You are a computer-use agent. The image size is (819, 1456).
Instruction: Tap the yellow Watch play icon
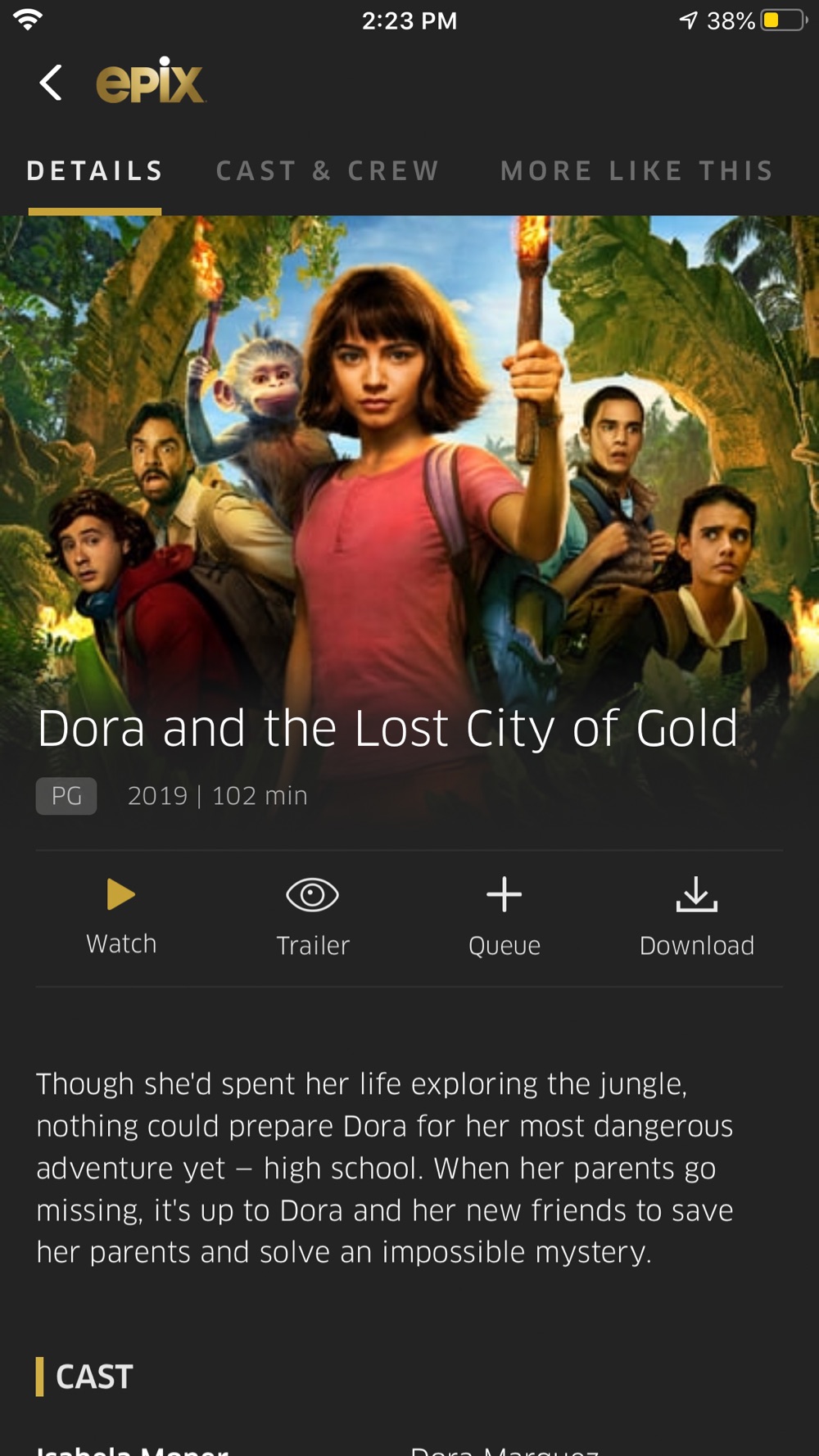[x=121, y=894]
